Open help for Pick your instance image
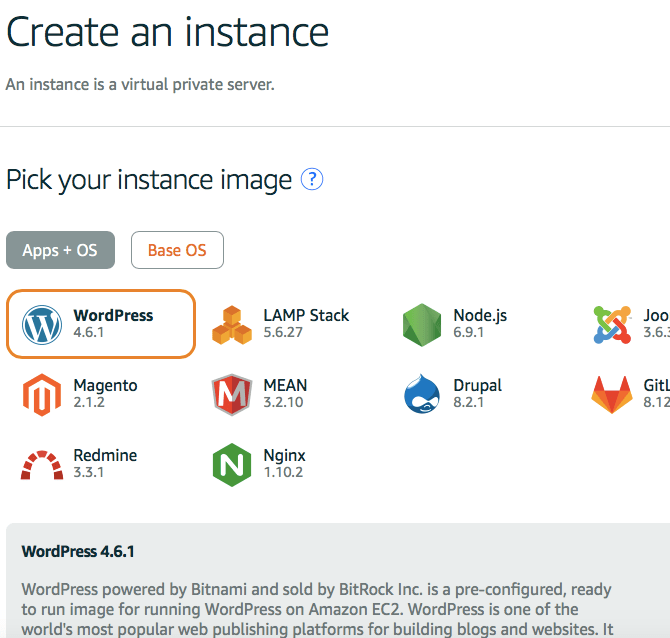Viewport: 670px width, 638px height. point(312,179)
